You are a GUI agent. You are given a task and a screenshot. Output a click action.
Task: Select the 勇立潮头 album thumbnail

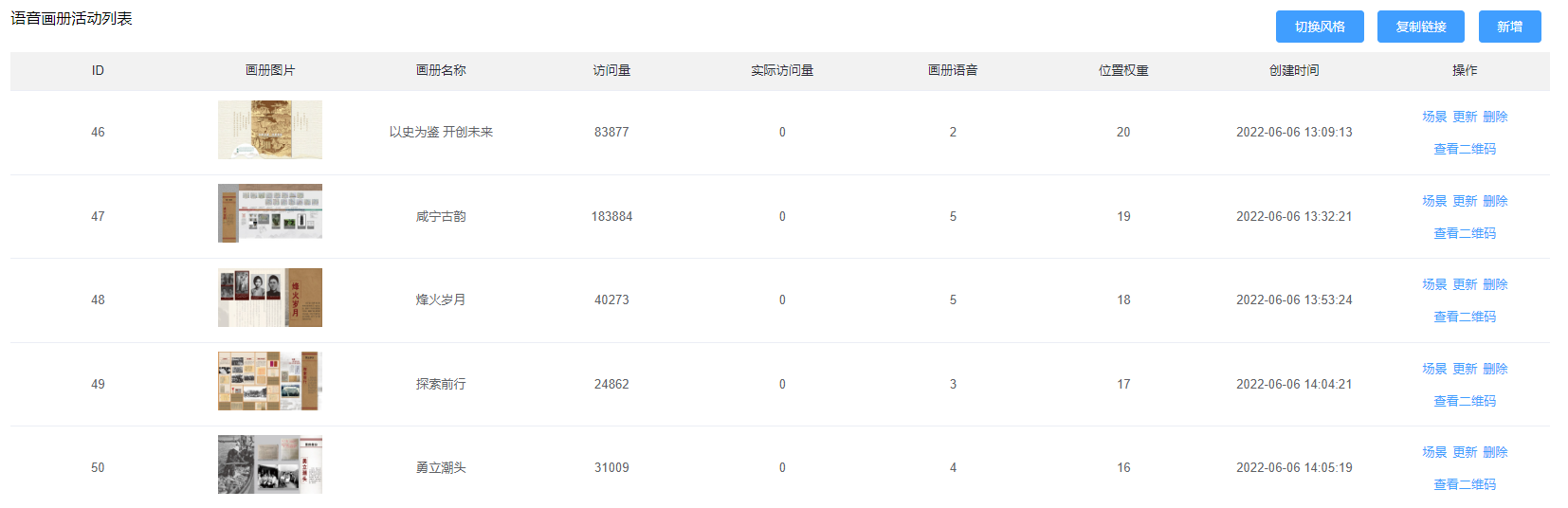[270, 464]
